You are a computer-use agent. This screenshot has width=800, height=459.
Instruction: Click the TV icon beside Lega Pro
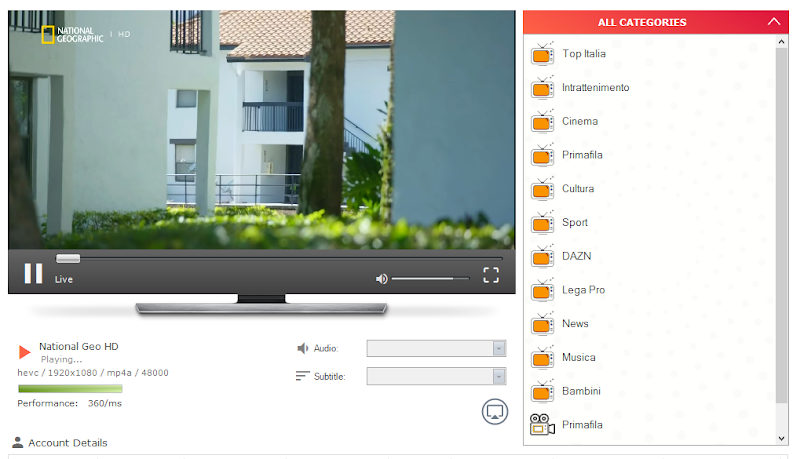click(x=542, y=290)
